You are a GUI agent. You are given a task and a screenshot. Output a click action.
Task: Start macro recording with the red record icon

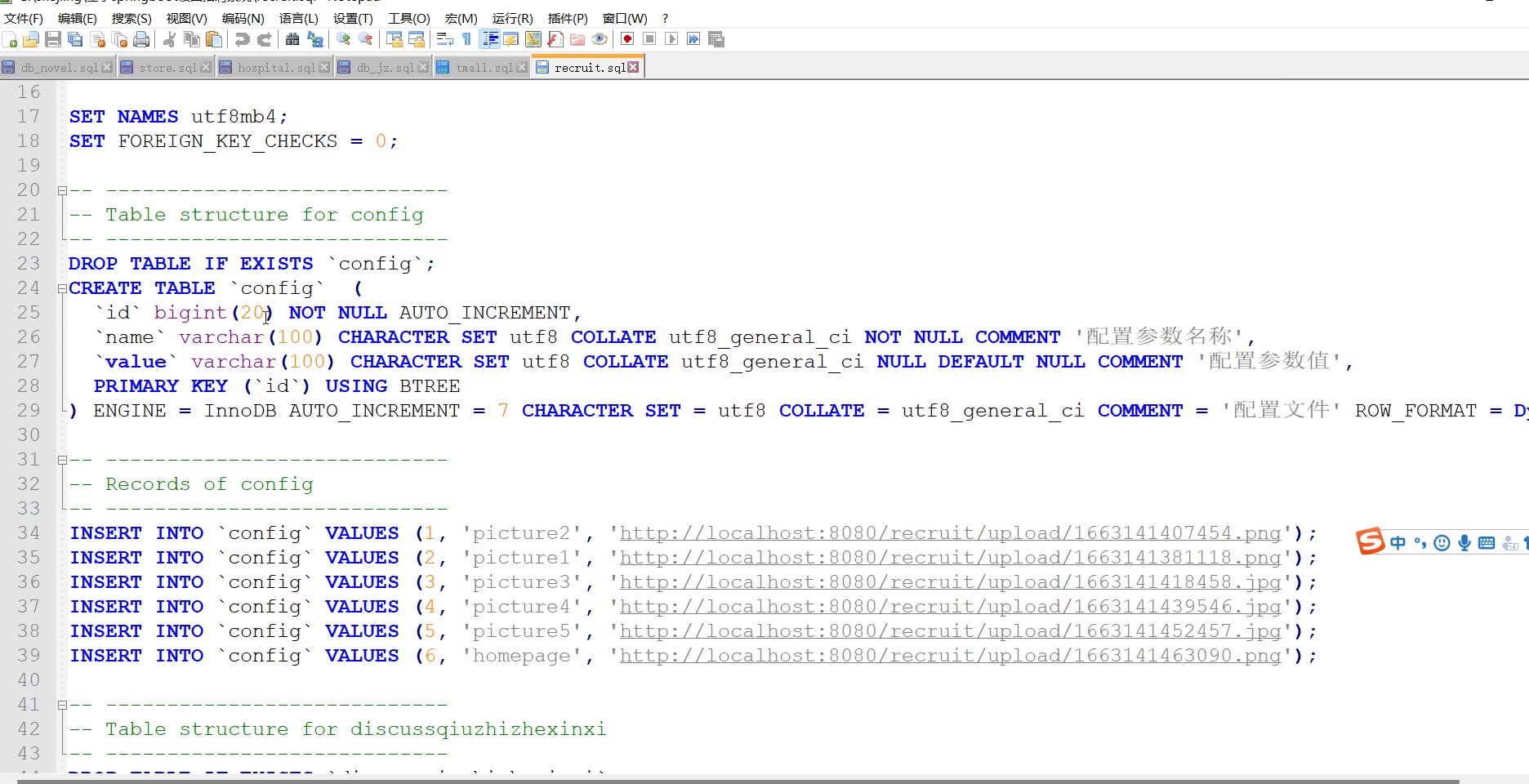(627, 39)
